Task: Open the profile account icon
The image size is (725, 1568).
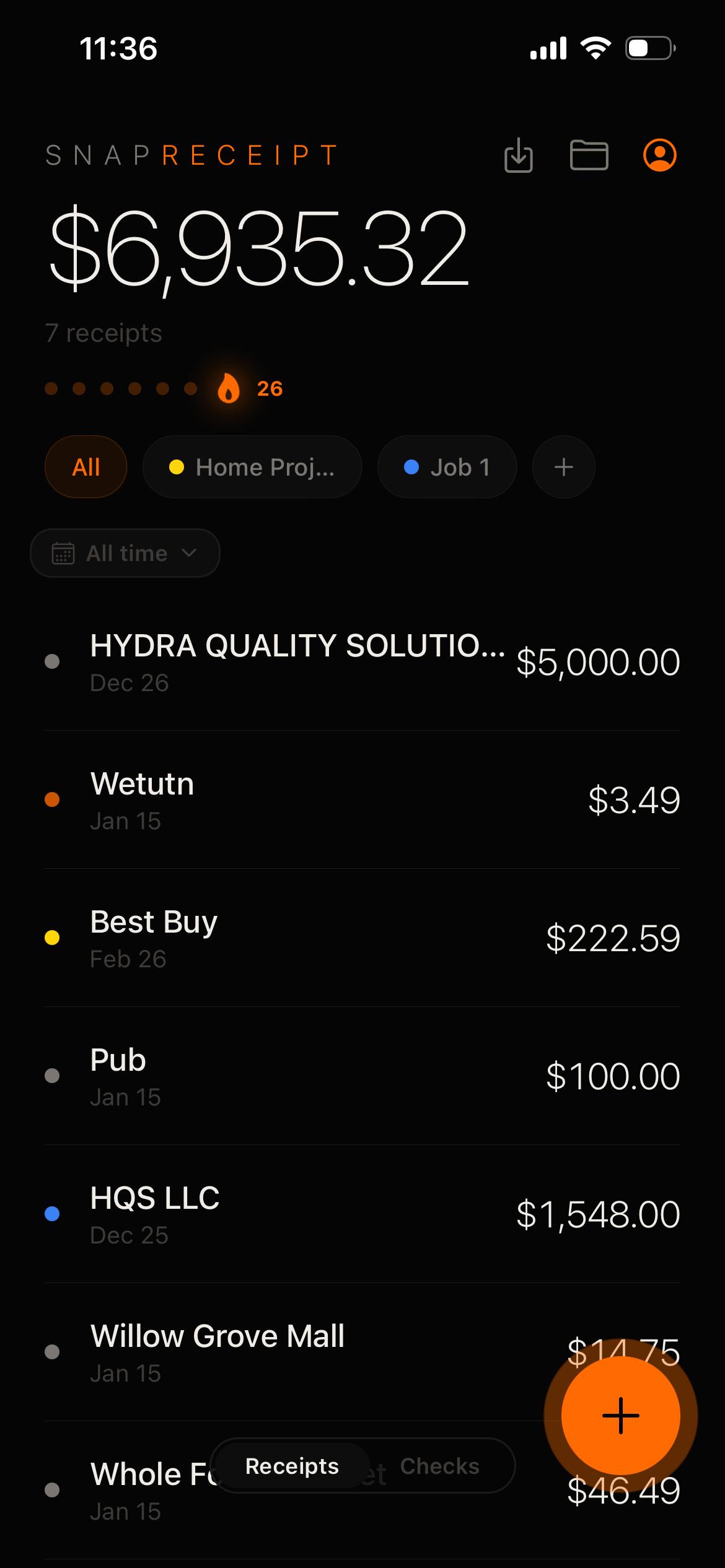Action: point(659,155)
